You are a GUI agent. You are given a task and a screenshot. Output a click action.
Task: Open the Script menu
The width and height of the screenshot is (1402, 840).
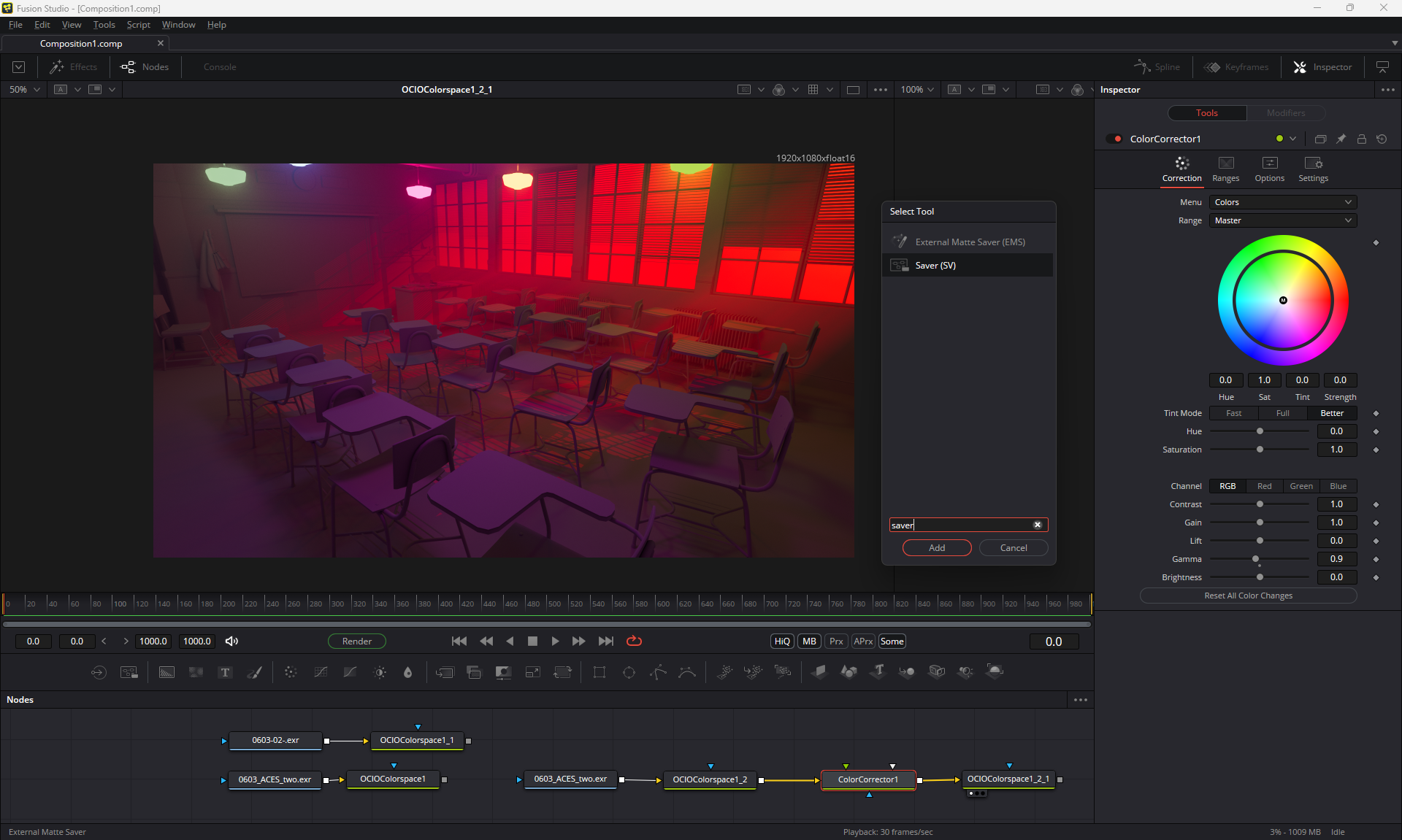138,25
